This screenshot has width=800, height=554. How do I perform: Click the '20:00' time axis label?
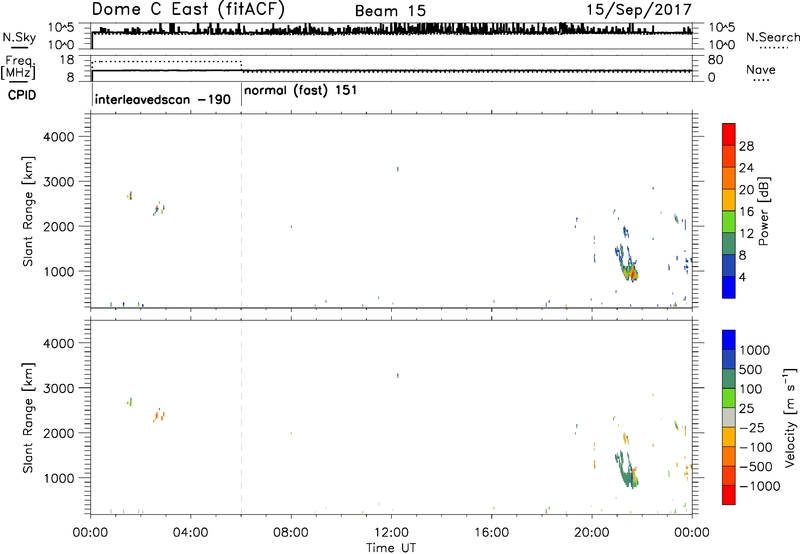point(592,533)
